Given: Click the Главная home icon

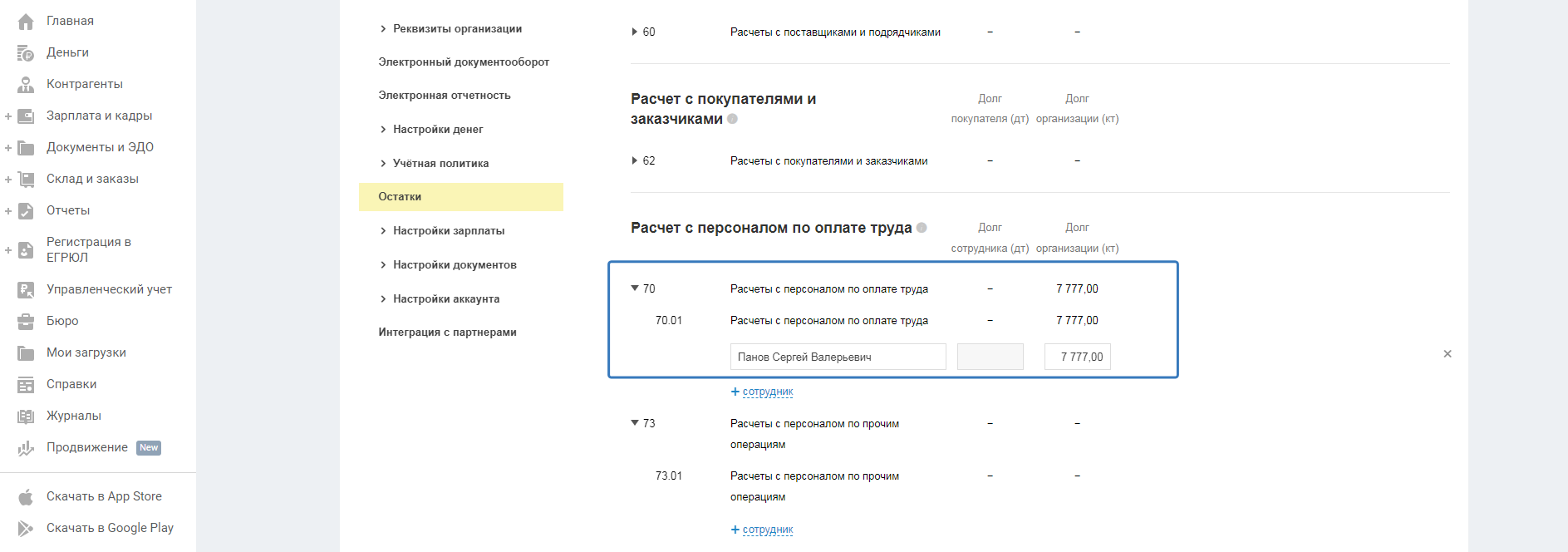Looking at the screenshot, I should point(26,22).
